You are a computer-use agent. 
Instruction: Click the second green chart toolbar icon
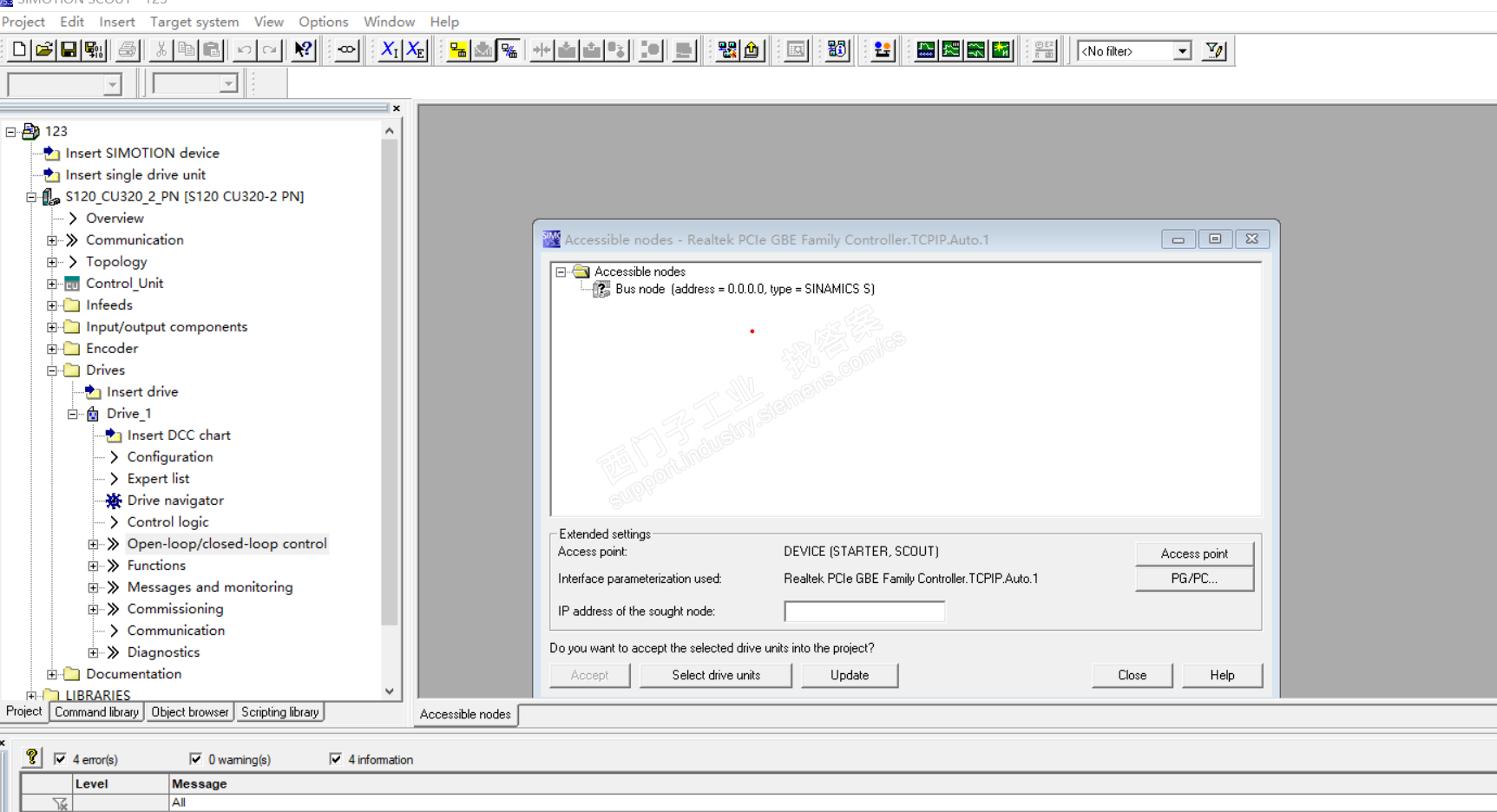pyautogui.click(x=951, y=50)
